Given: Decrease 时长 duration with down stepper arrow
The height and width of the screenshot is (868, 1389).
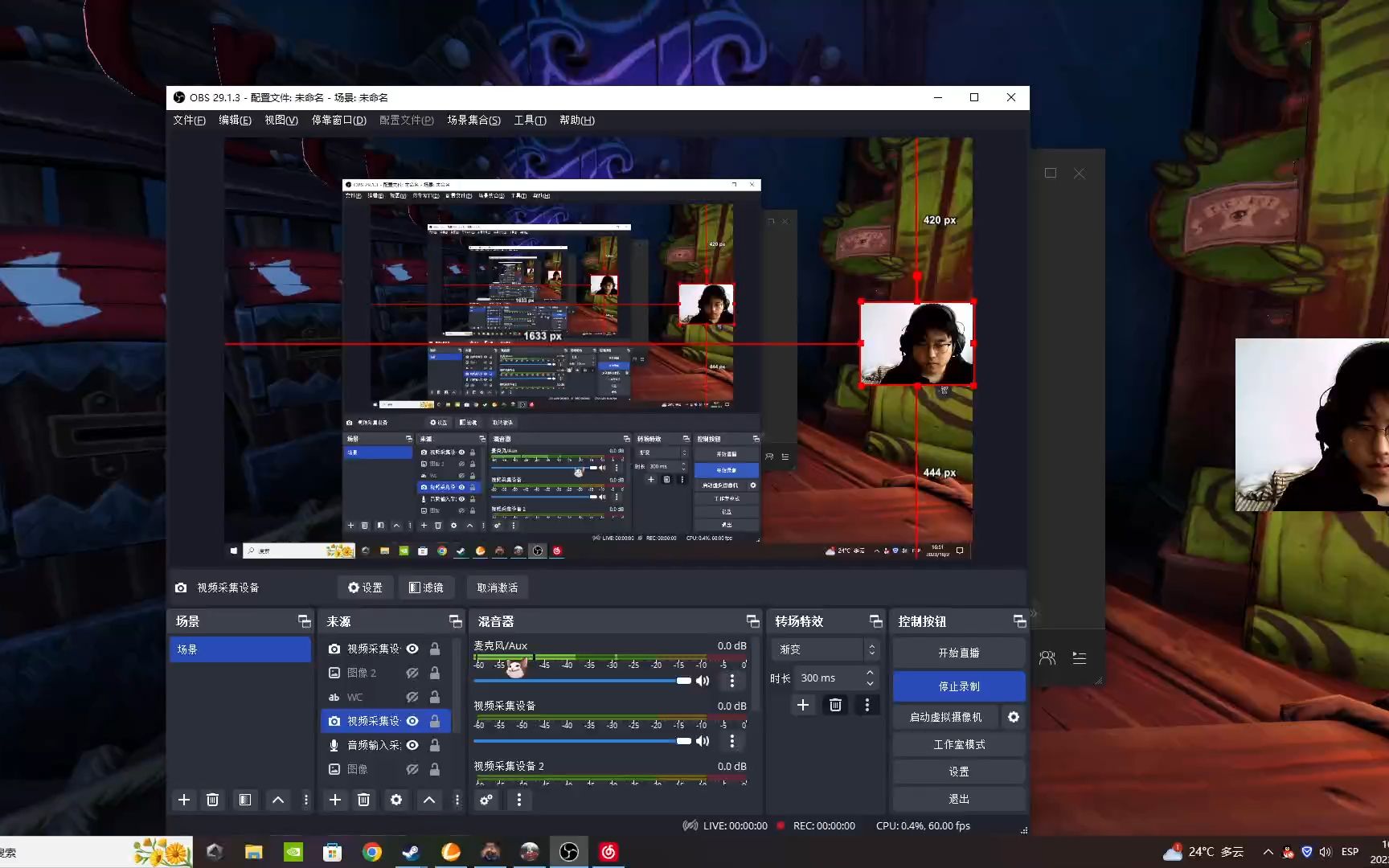Looking at the screenshot, I should coord(870,683).
